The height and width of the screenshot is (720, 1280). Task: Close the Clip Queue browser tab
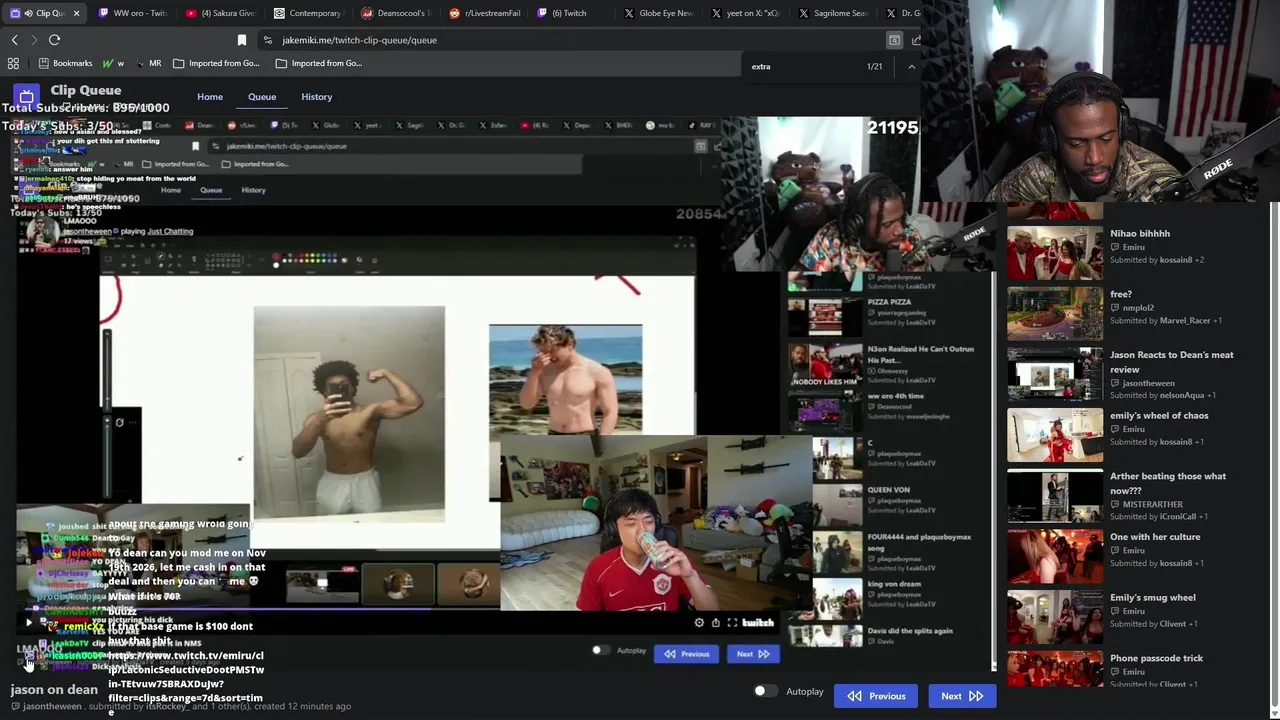click(76, 13)
